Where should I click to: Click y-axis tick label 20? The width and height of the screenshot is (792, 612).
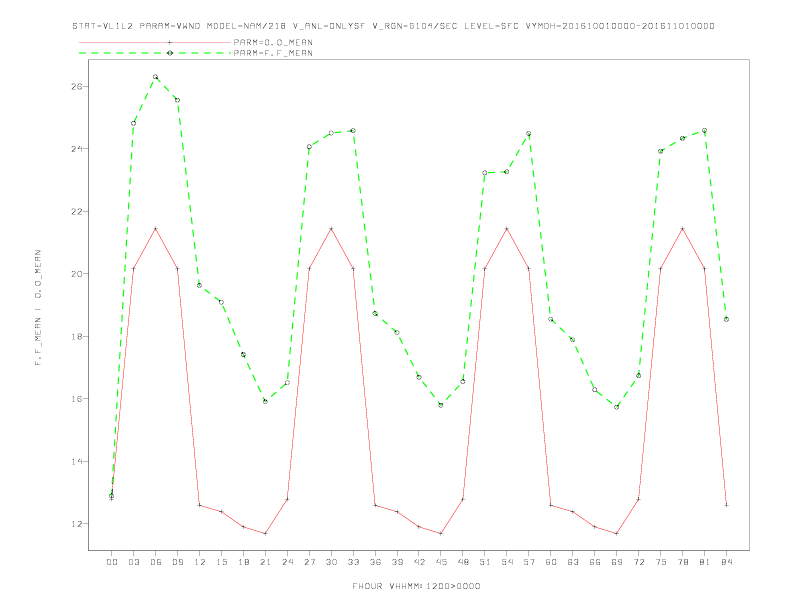pos(76,274)
